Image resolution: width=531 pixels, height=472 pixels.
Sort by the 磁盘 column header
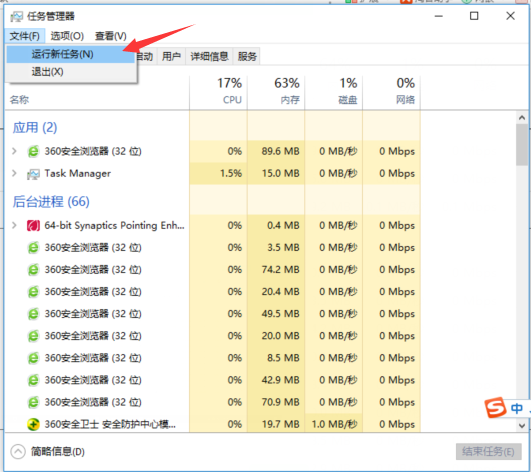(334, 91)
